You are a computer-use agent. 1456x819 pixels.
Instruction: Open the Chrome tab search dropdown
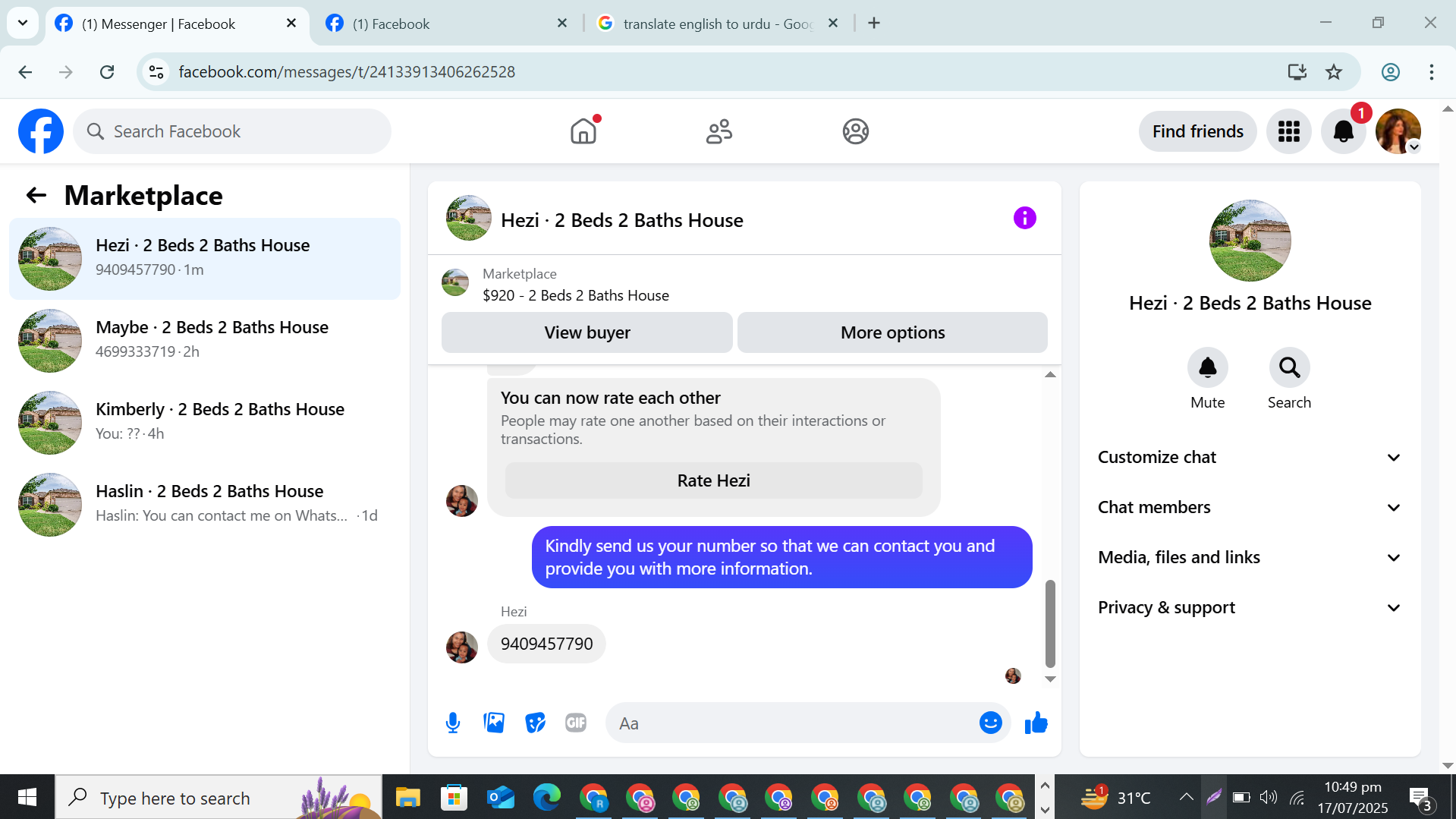(x=23, y=23)
